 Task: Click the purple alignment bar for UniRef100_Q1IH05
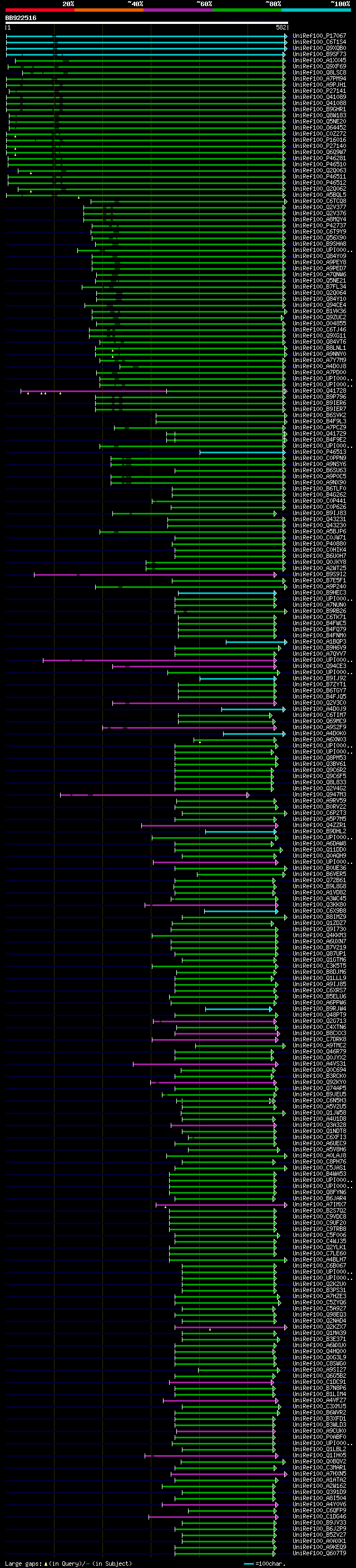pos(211,1456)
